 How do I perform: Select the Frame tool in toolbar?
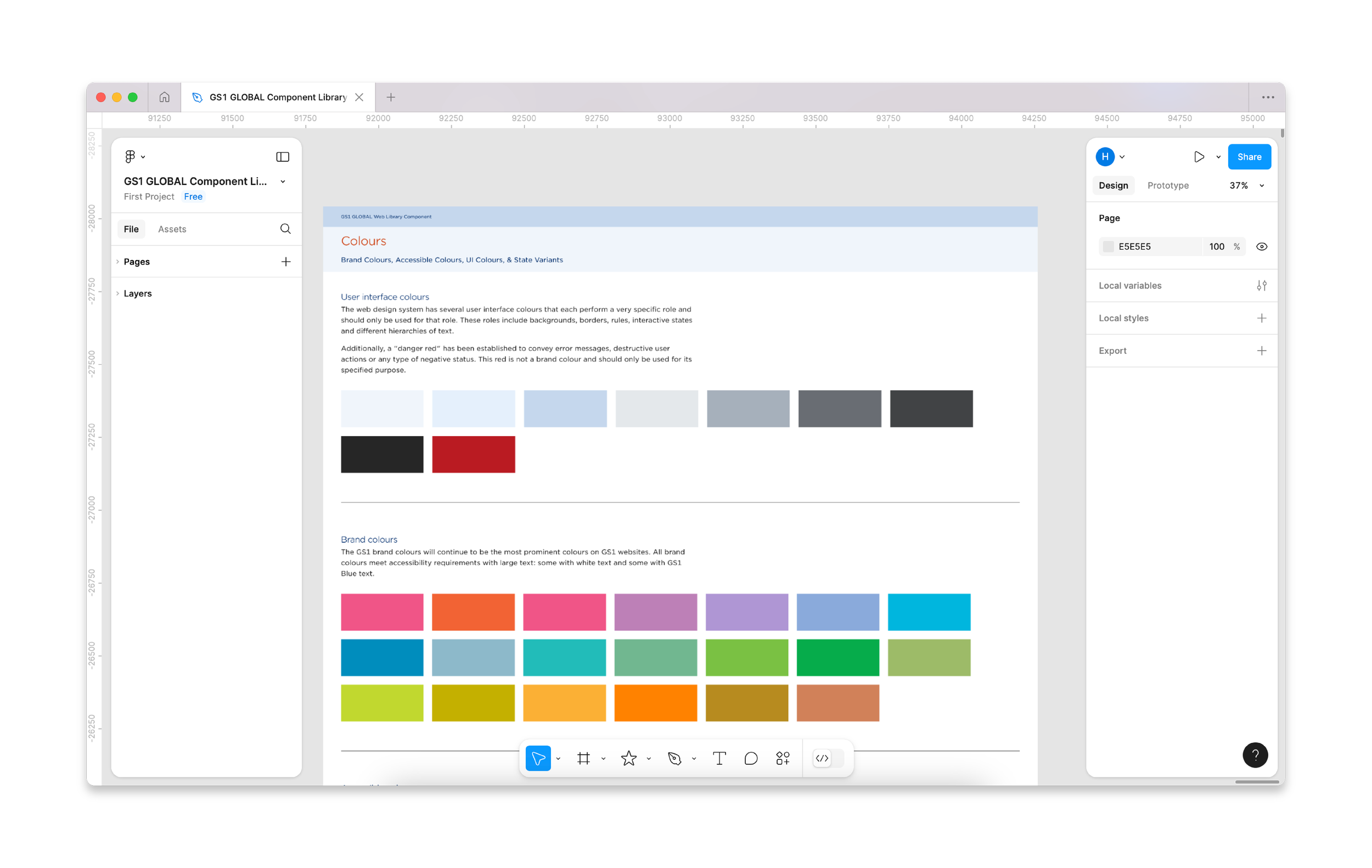tap(583, 758)
